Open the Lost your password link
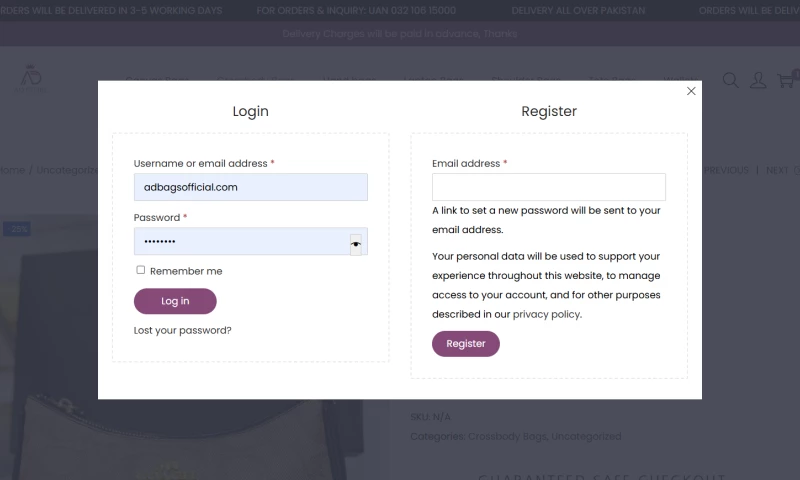The height and width of the screenshot is (480, 800). pyautogui.click(x=182, y=330)
